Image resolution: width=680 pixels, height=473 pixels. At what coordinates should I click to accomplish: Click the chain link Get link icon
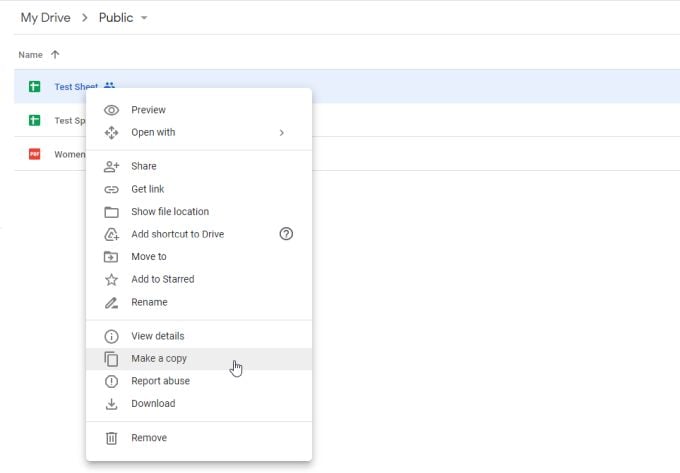[112, 189]
